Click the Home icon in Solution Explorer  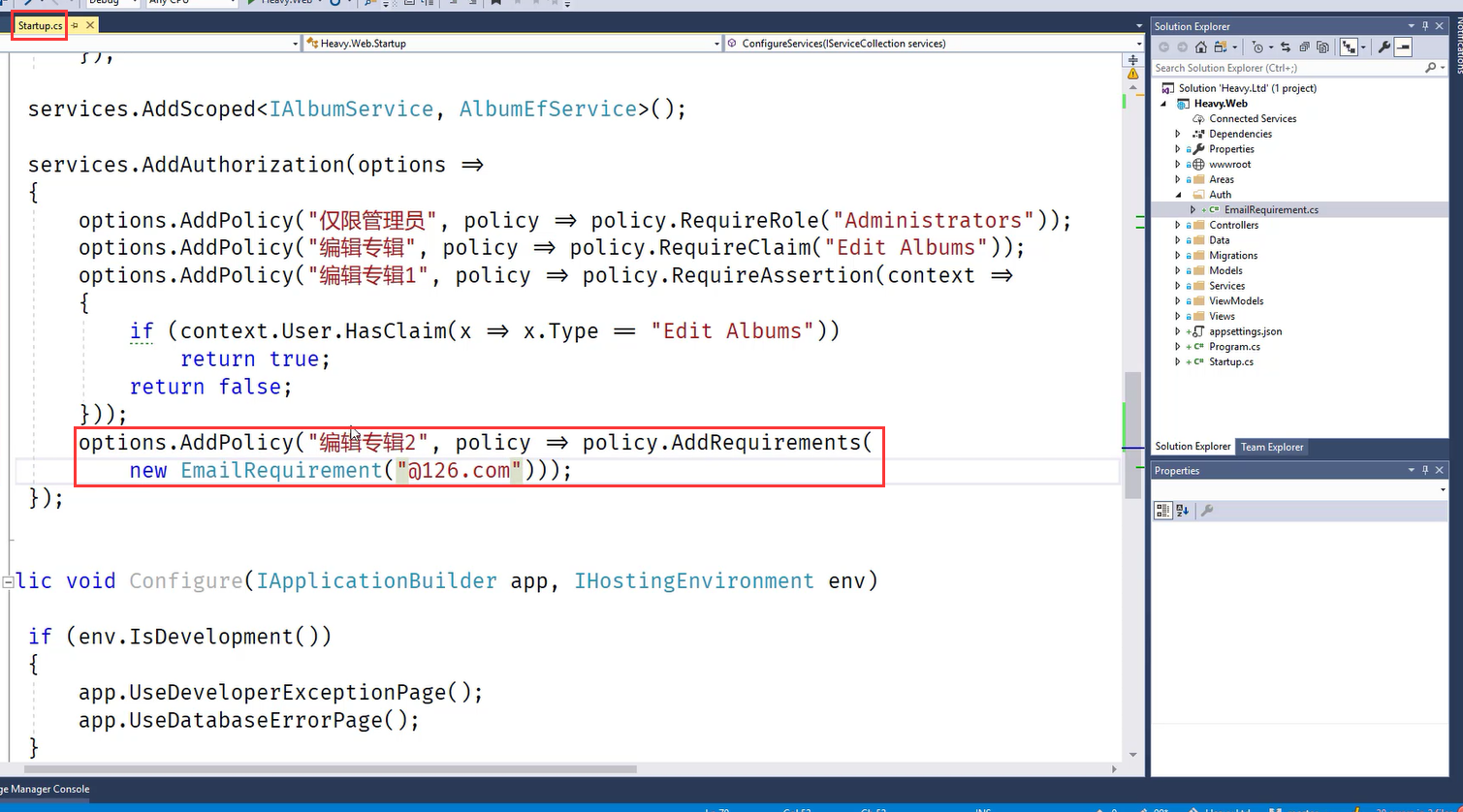1201,47
